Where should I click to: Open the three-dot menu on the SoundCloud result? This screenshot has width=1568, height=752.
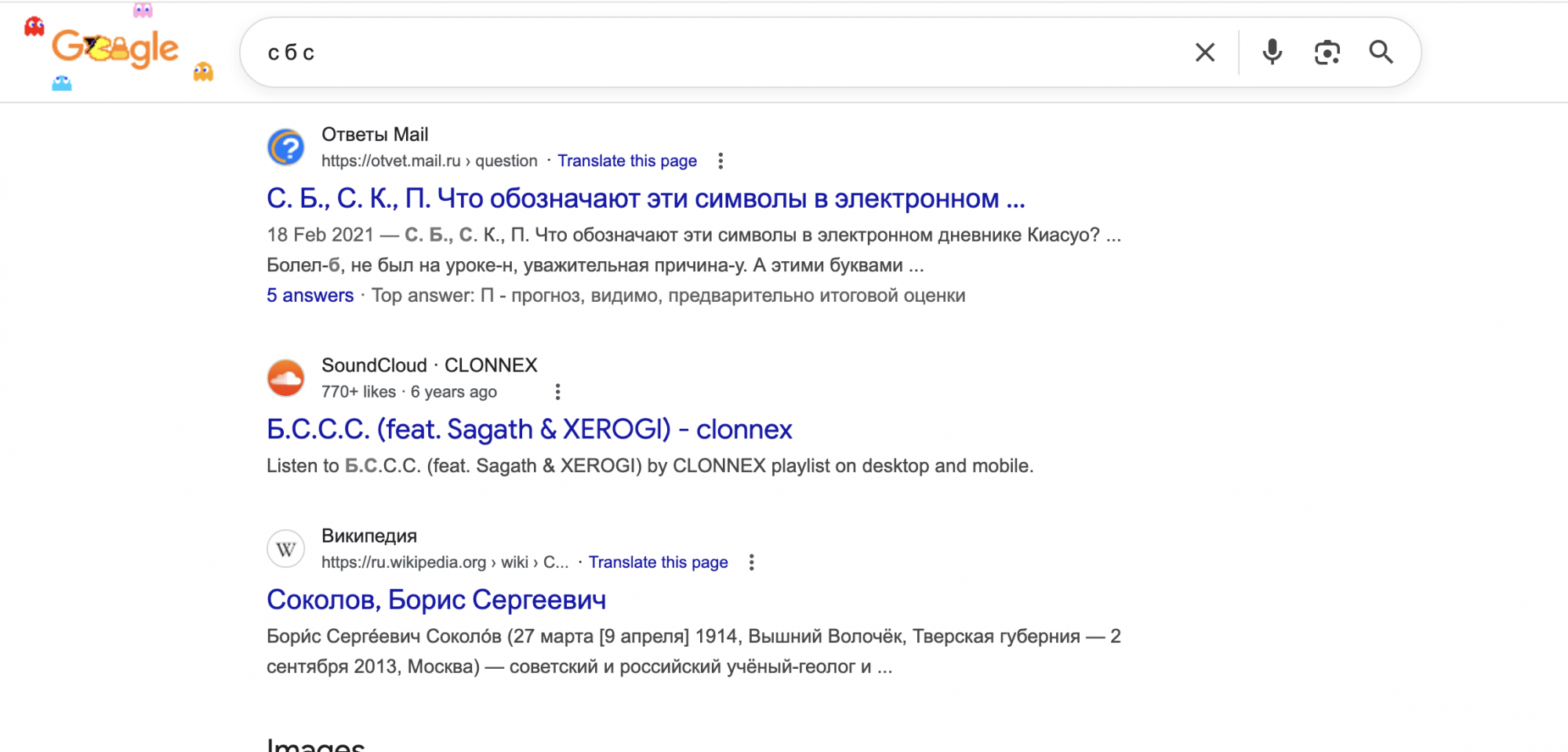click(x=557, y=391)
